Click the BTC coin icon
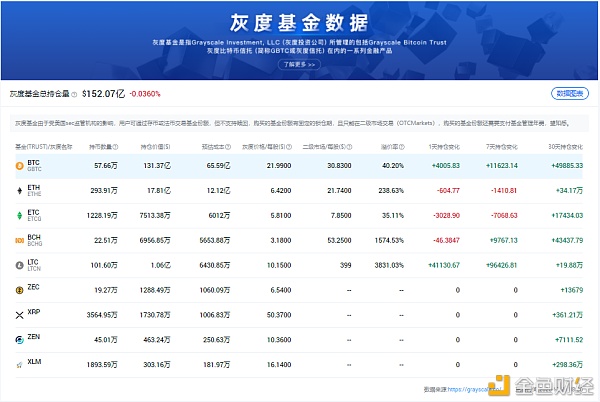The height and width of the screenshot is (402, 600). coord(20,166)
